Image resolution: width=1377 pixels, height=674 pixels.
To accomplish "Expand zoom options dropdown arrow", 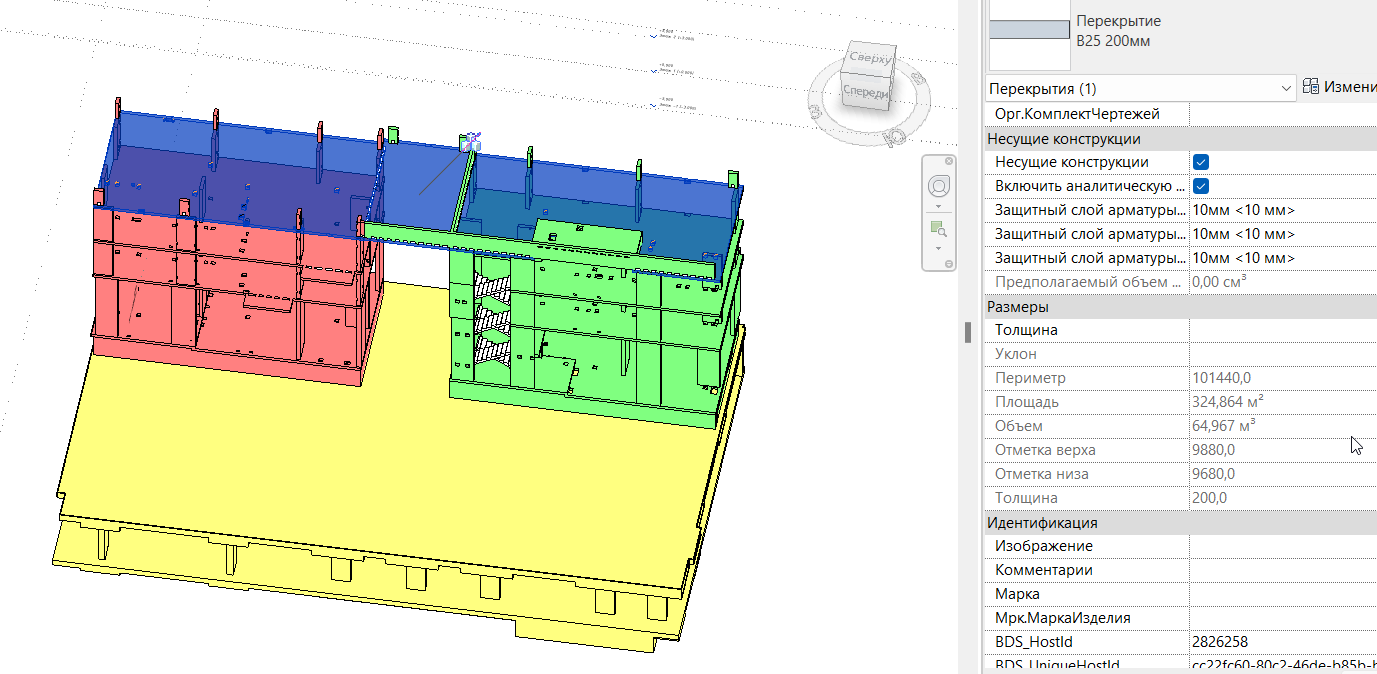I will coord(938,247).
